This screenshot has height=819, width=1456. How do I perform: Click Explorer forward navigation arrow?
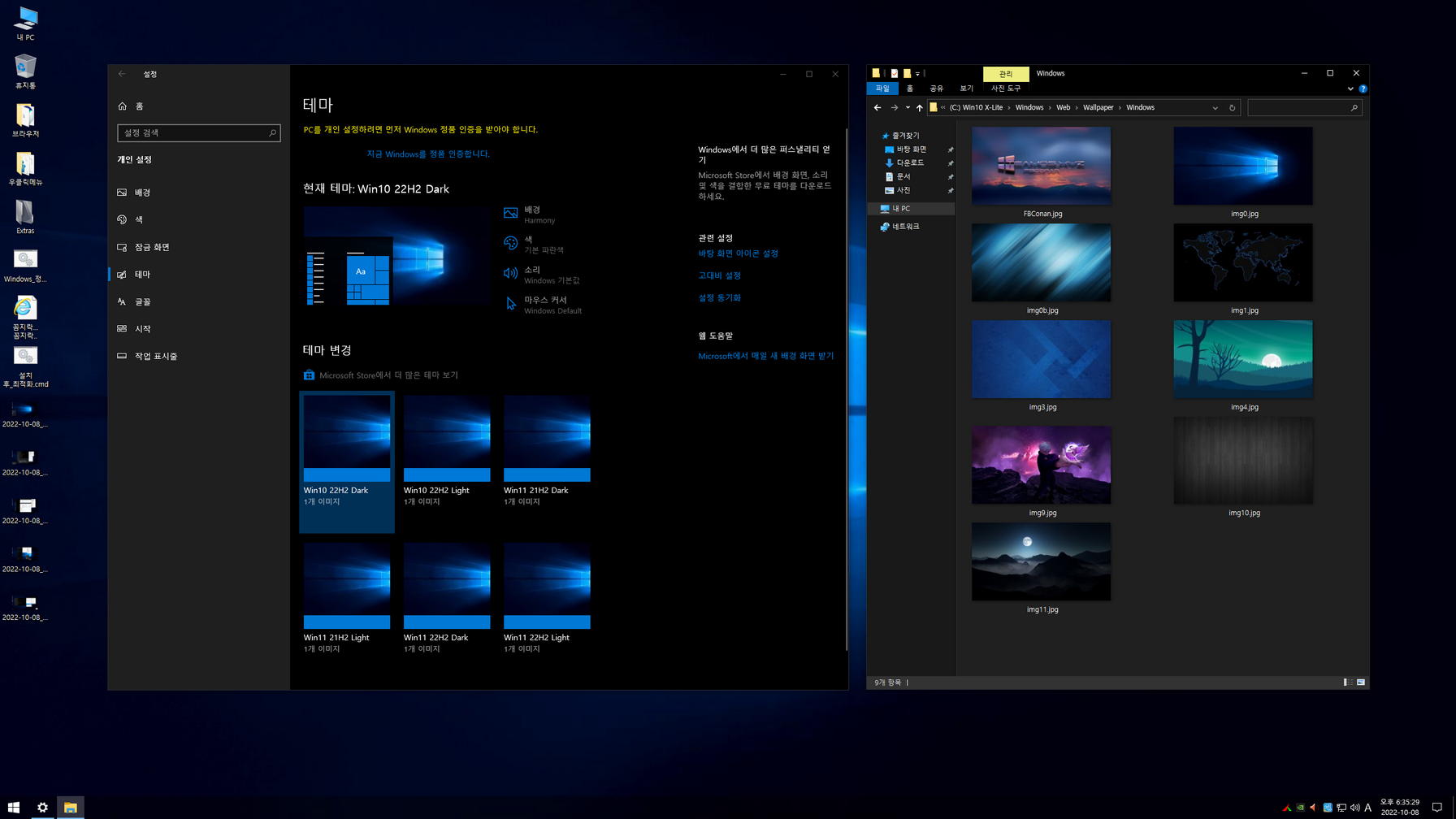(895, 107)
